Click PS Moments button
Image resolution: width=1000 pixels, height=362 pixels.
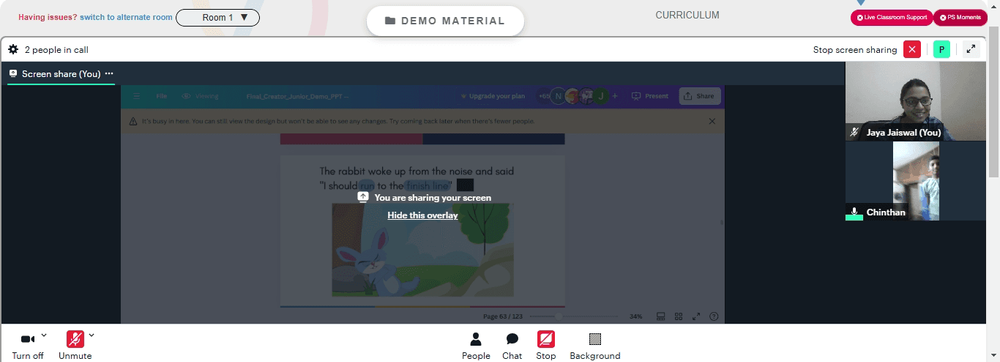[x=960, y=18]
